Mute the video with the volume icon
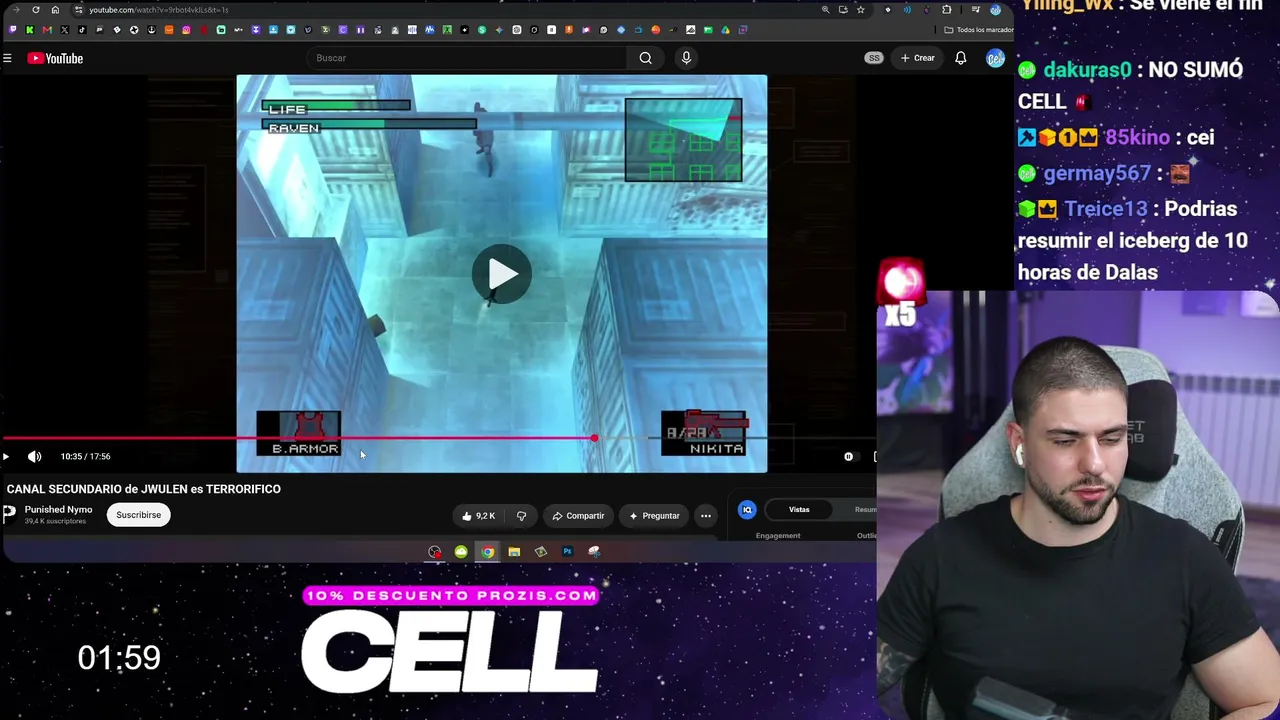This screenshot has width=1280, height=720. coord(35,456)
